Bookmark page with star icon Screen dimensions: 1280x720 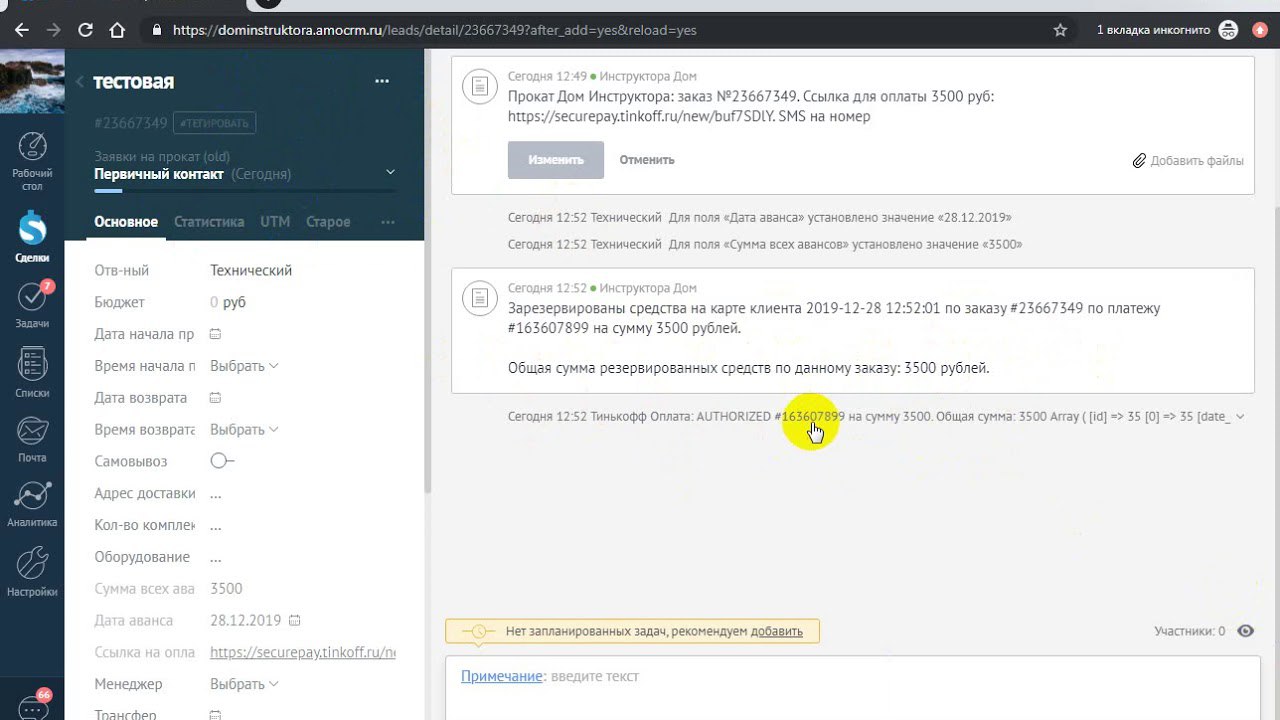pos(1060,30)
